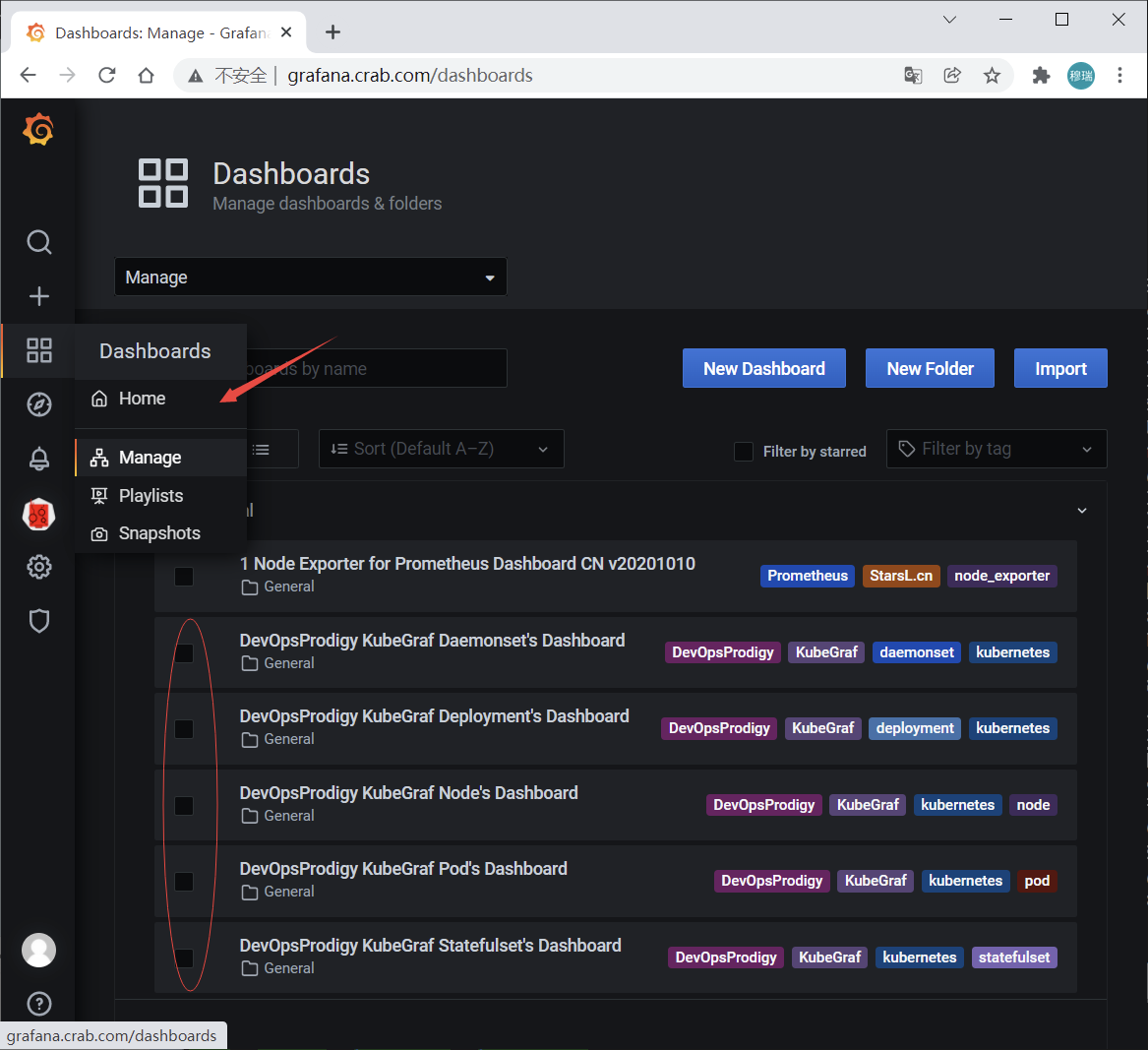Collapse the General folder chevron
Image resolution: width=1148 pixels, height=1050 pixels.
point(1082,511)
